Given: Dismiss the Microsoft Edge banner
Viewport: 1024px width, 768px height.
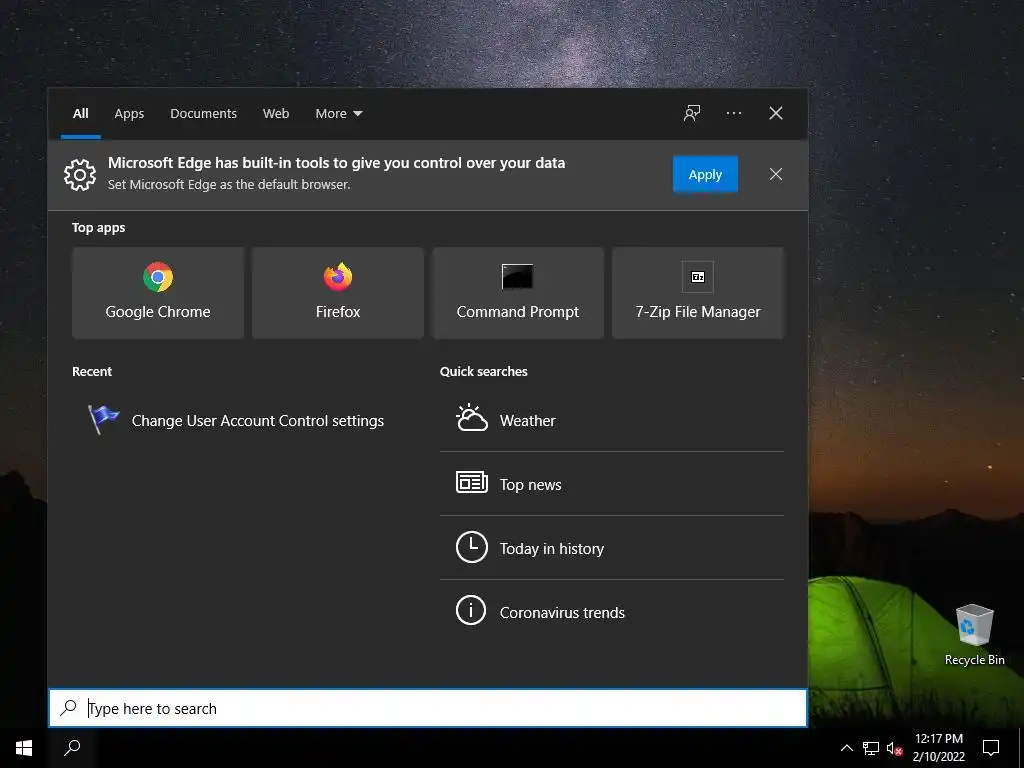Looking at the screenshot, I should [775, 174].
